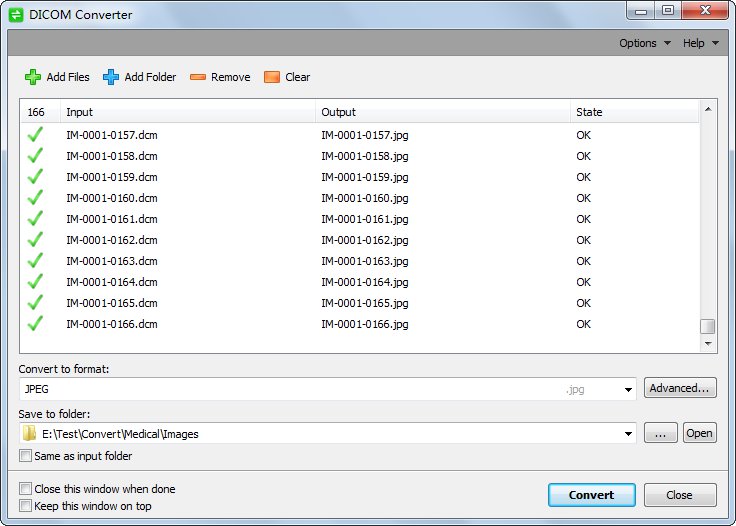Screen dimensions: 736x526
Task: Expand the Convert to format dropdown arrow
Action: coord(628,389)
